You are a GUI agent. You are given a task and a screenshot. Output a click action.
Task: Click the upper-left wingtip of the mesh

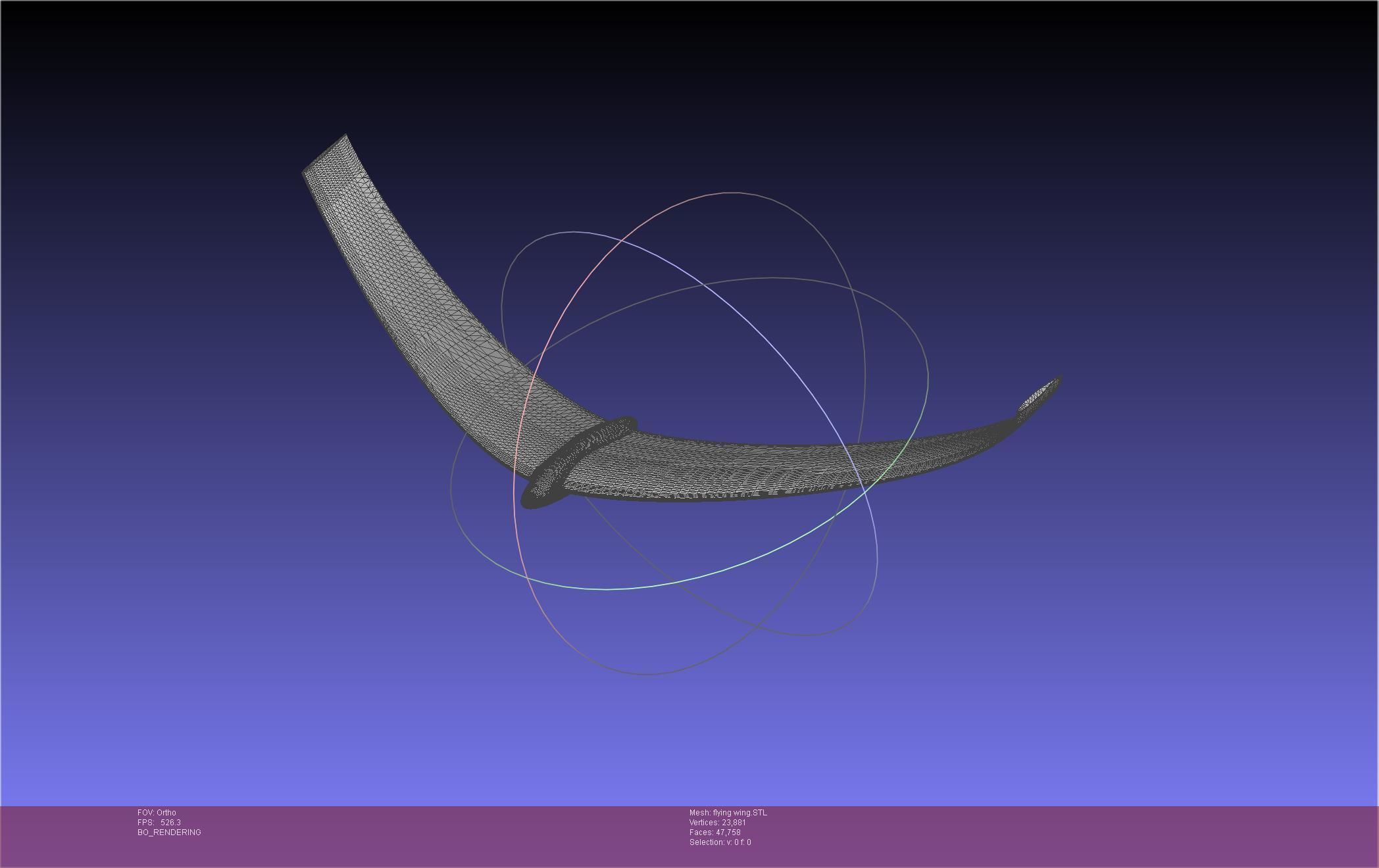coord(325,155)
